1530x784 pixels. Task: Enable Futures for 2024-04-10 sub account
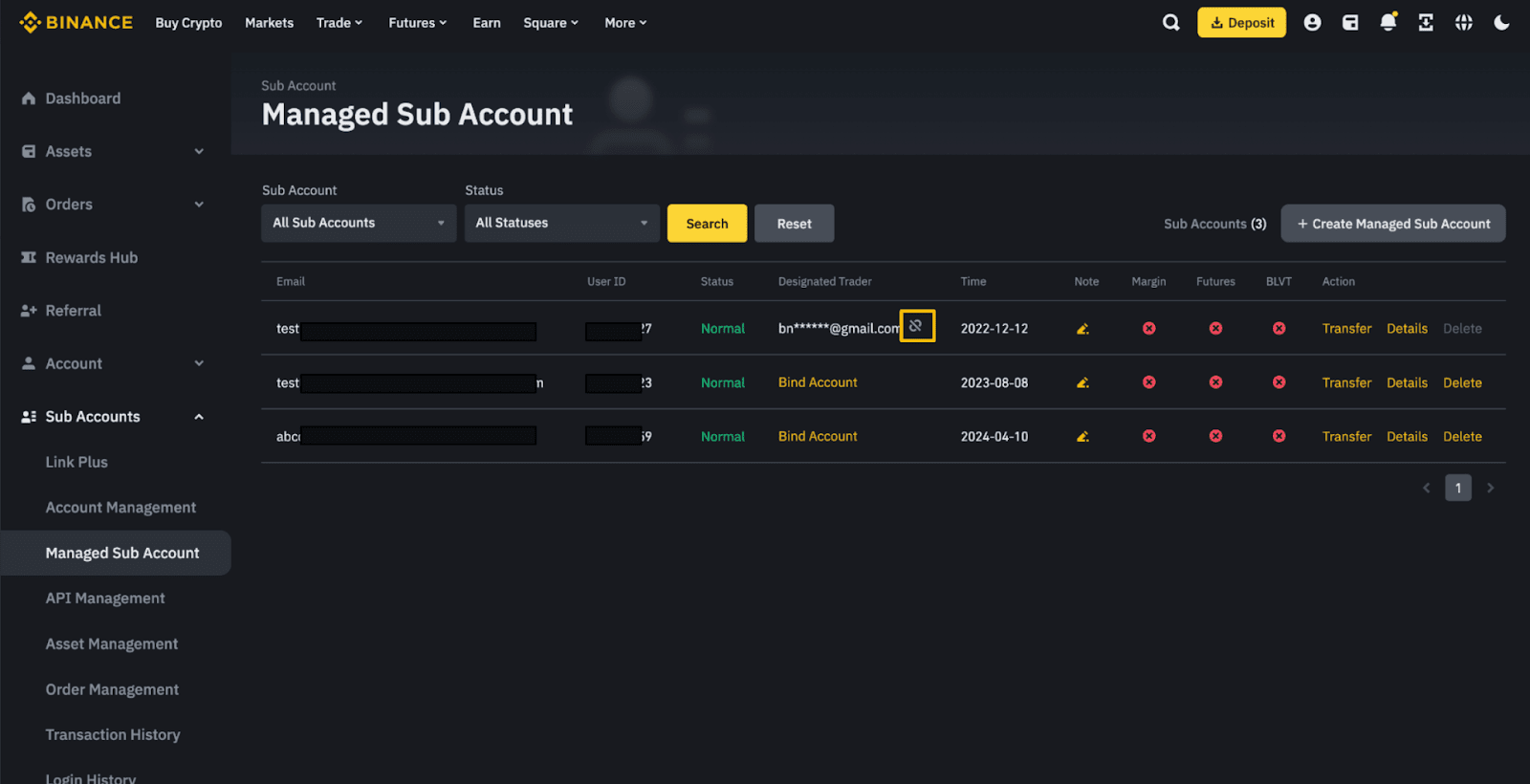[1215, 436]
